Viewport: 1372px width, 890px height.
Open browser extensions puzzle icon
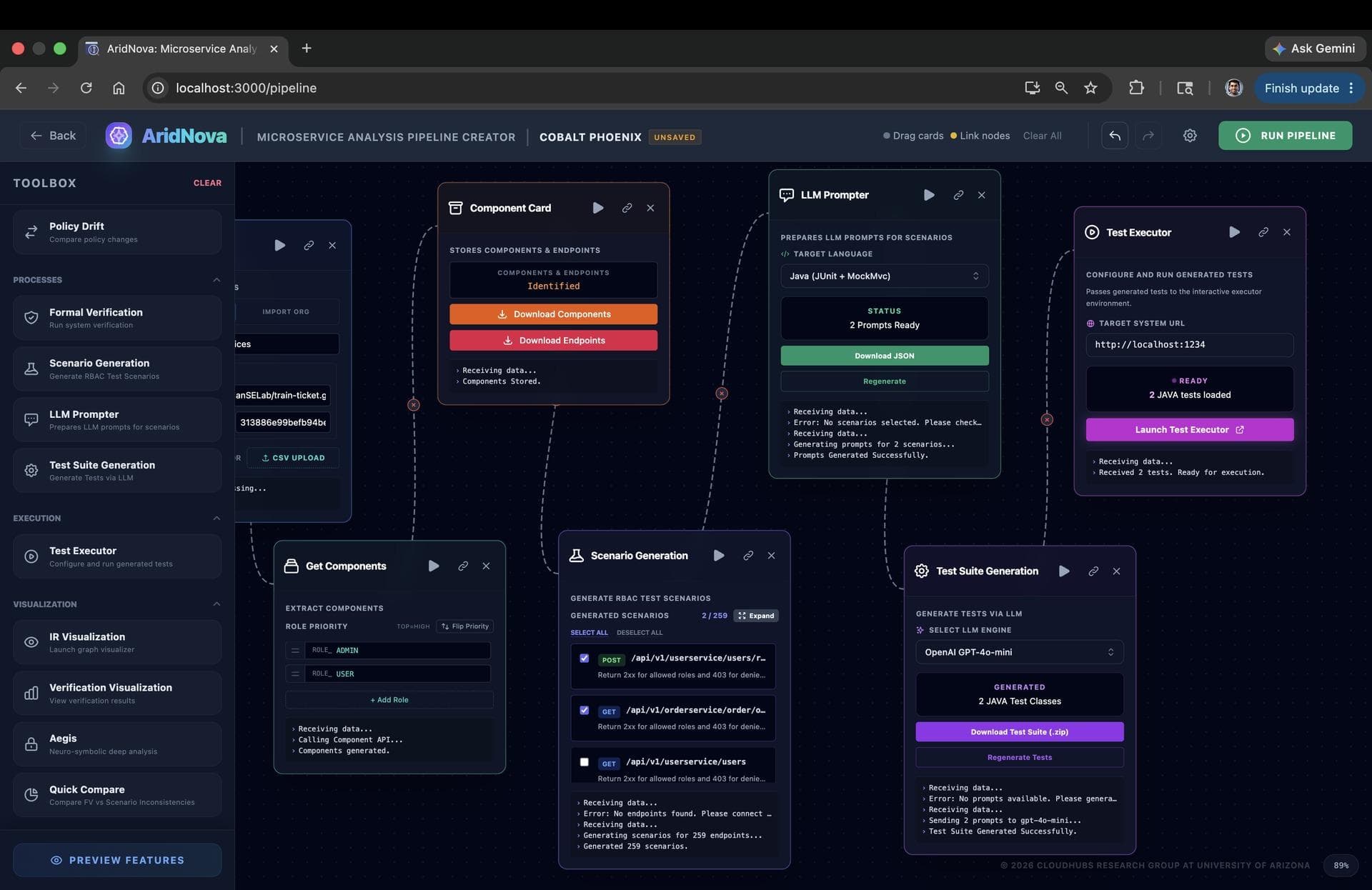pyautogui.click(x=1136, y=88)
